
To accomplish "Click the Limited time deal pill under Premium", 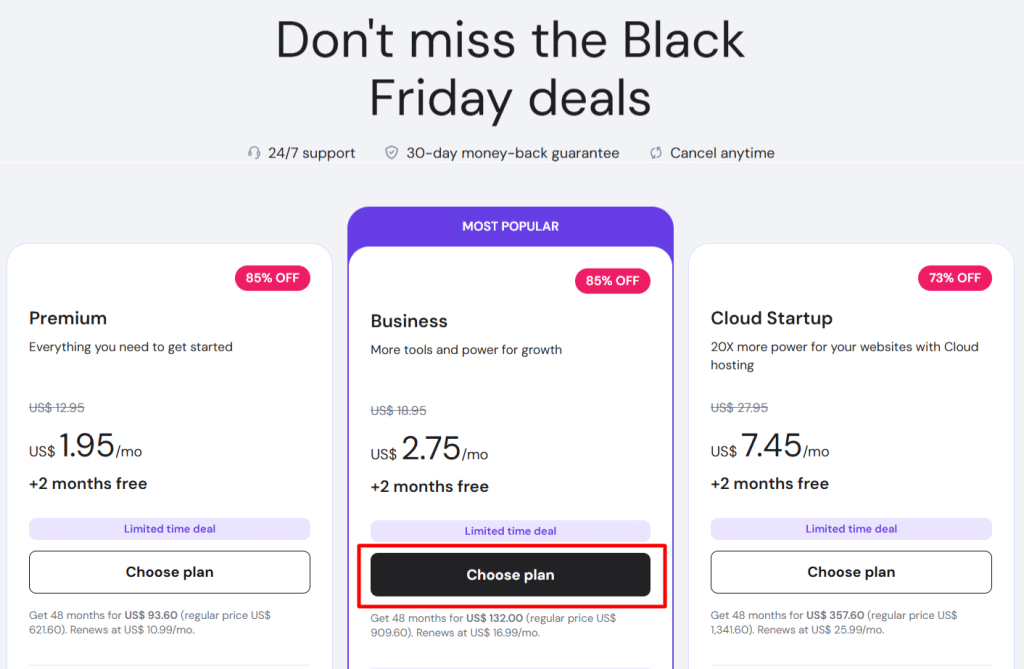I will (x=169, y=528).
